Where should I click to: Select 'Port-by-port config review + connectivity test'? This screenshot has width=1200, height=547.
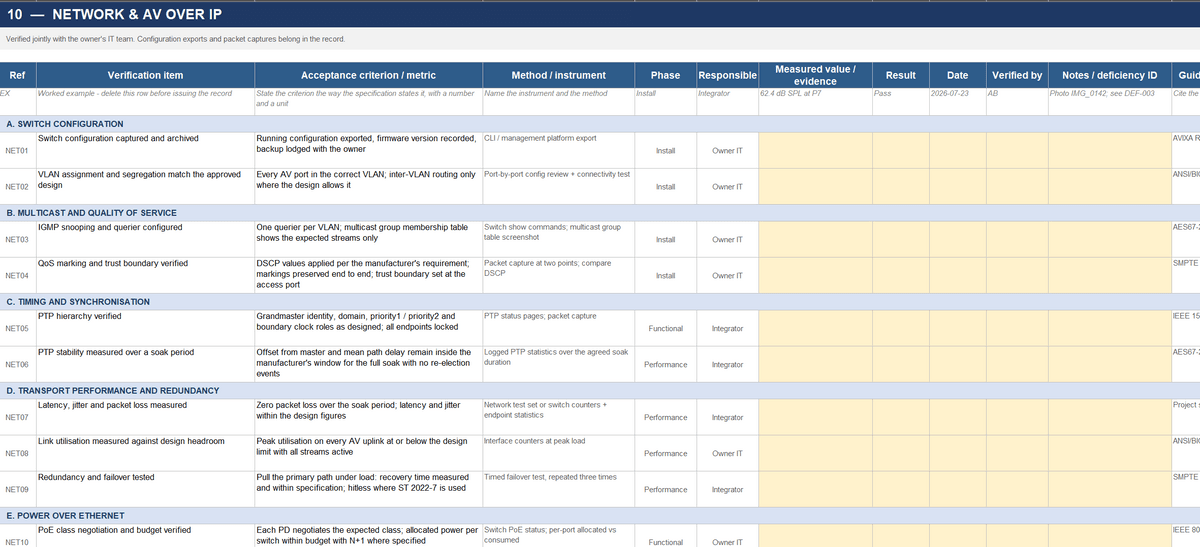pyautogui.click(x=558, y=187)
